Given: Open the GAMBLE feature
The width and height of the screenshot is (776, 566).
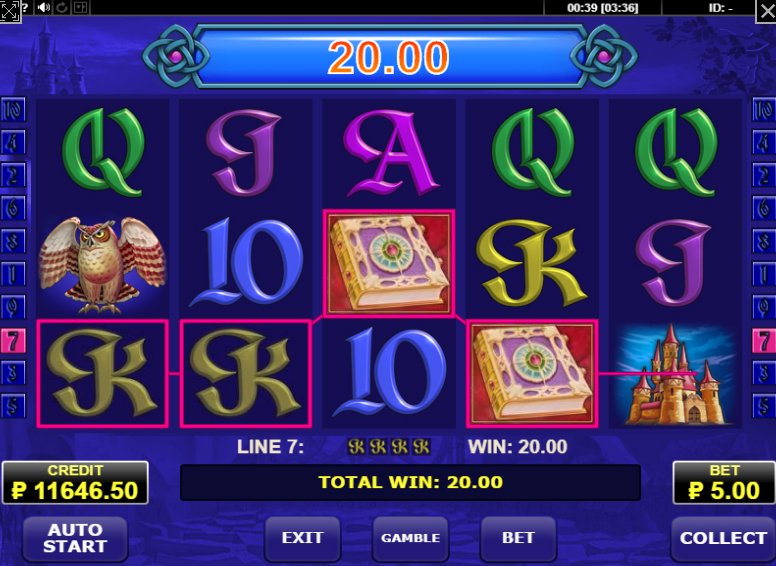Looking at the screenshot, I should click(x=410, y=538).
